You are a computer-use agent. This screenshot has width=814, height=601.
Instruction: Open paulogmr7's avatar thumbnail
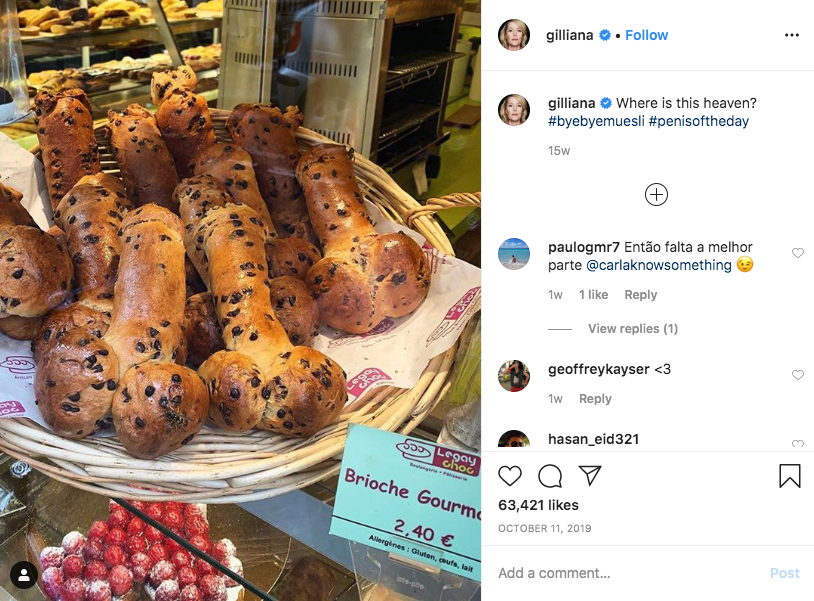(514, 254)
